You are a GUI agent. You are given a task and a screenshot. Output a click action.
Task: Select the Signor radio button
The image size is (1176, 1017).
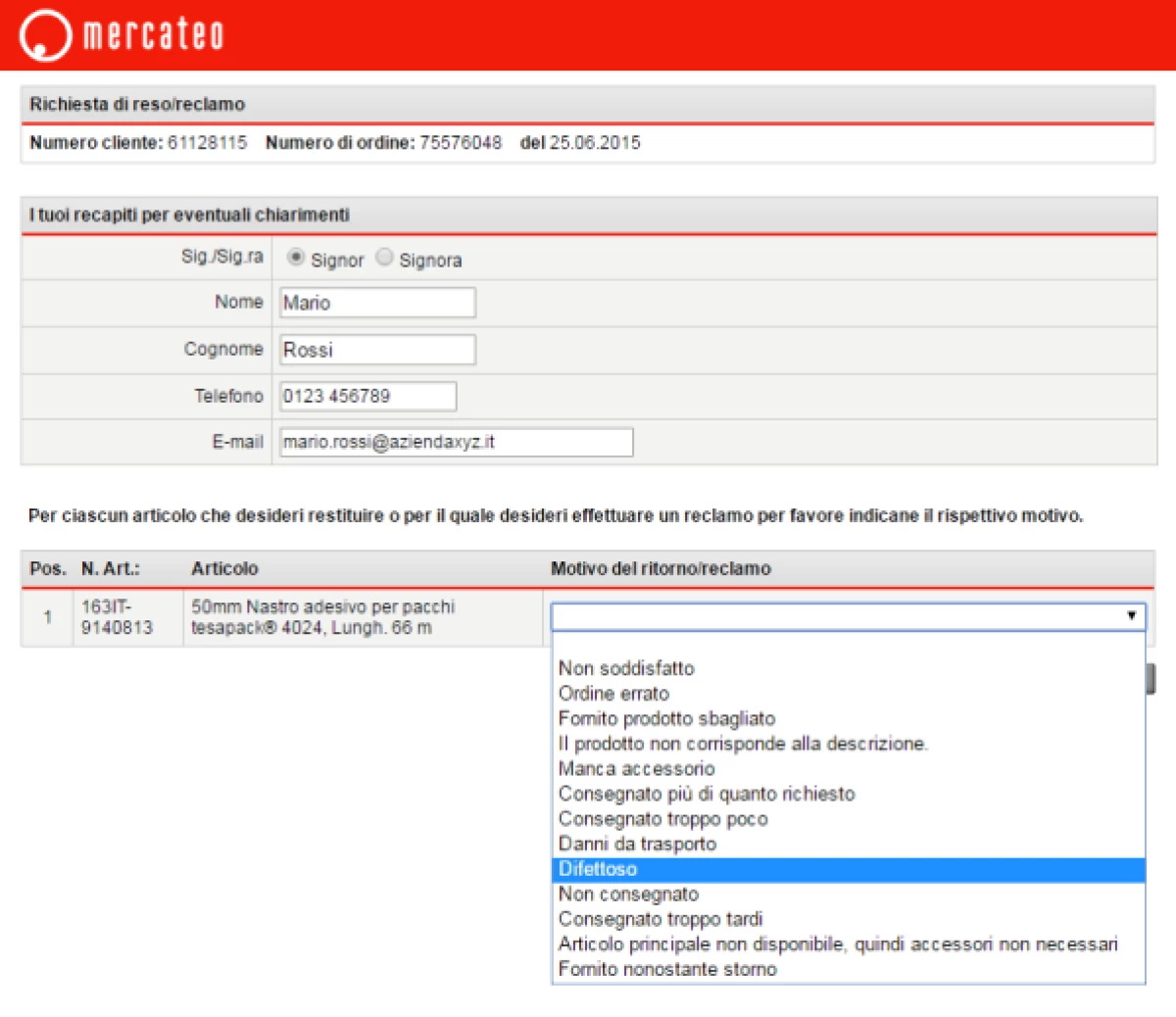295,258
